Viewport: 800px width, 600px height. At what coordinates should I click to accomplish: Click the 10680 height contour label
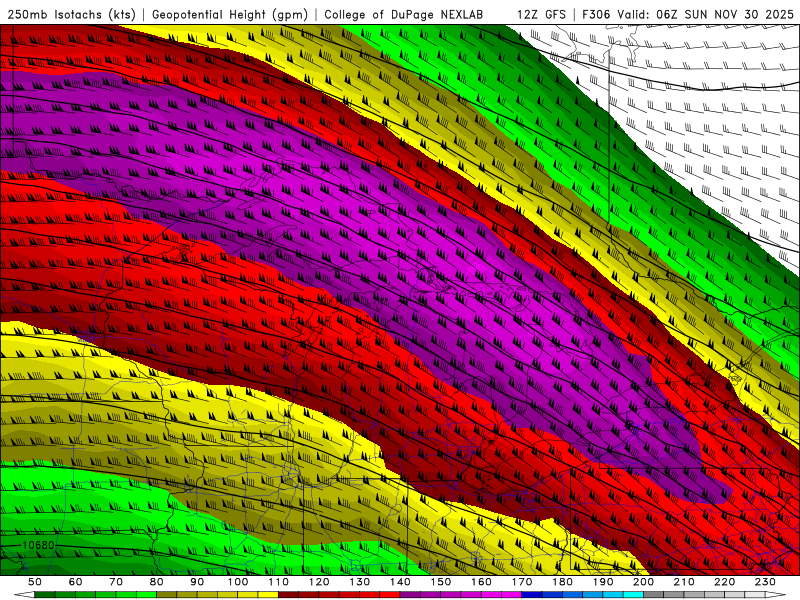click(38, 545)
